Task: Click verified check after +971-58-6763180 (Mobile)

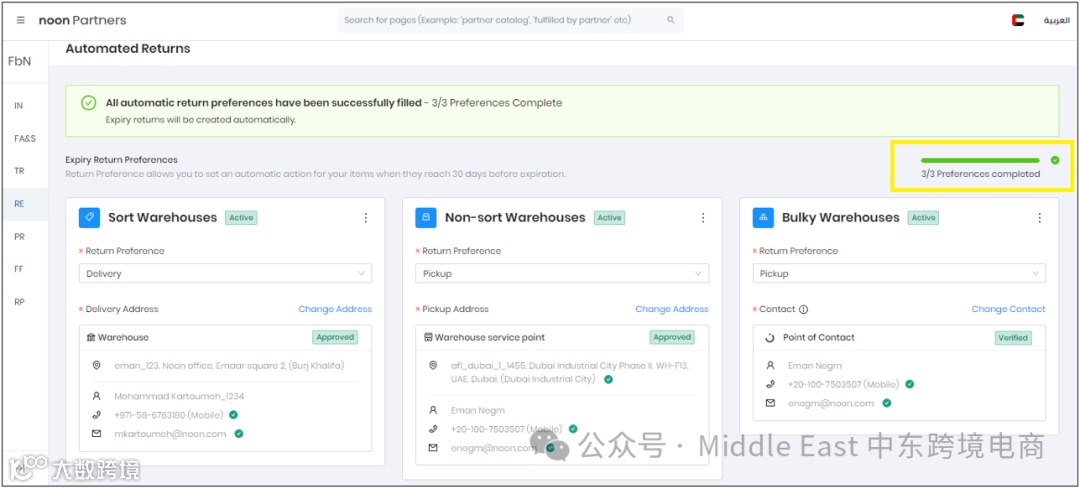Action: coord(233,415)
